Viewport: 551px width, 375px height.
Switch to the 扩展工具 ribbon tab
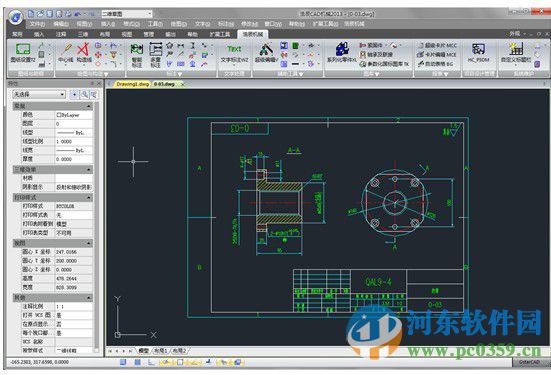click(220, 34)
